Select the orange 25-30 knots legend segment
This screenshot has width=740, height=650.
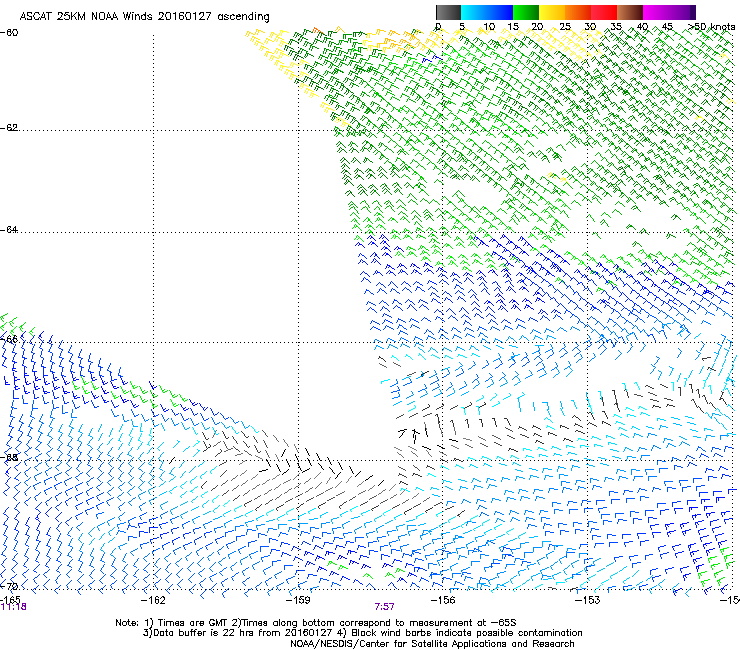coord(578,12)
